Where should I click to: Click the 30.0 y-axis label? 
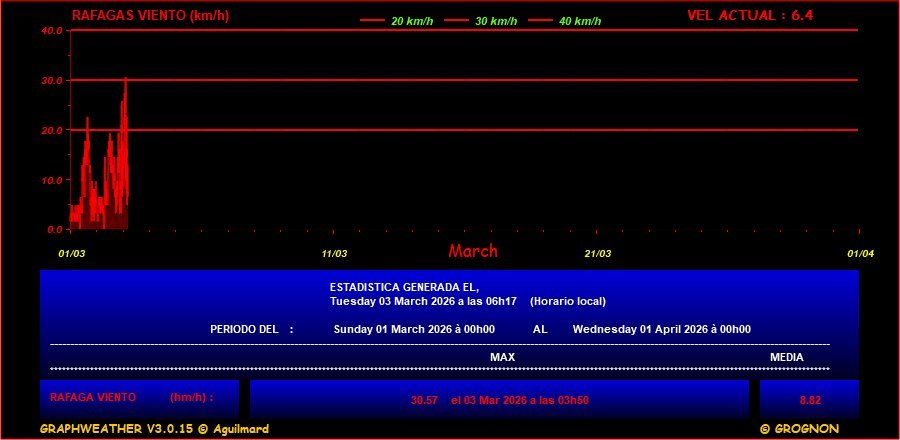52,80
